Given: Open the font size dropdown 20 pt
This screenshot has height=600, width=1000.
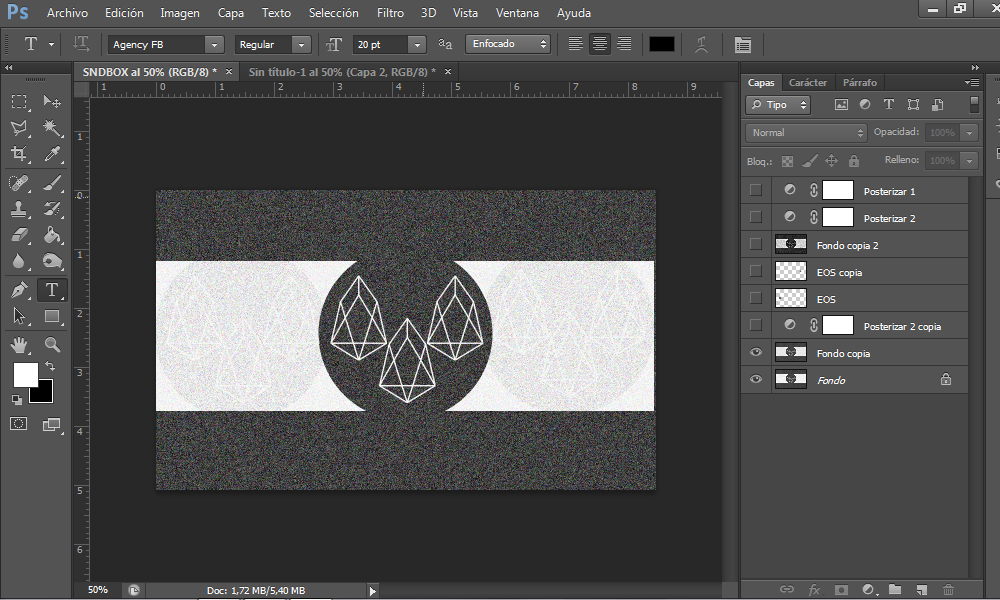Looking at the screenshot, I should point(417,45).
